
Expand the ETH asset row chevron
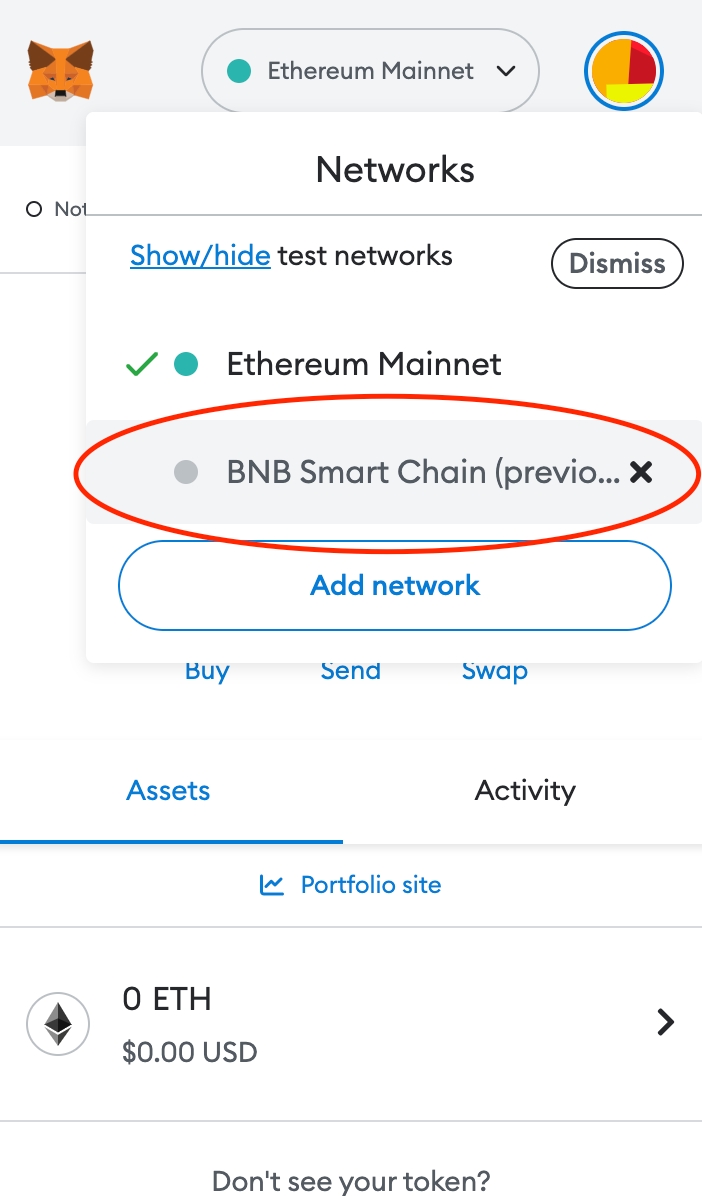point(665,1022)
